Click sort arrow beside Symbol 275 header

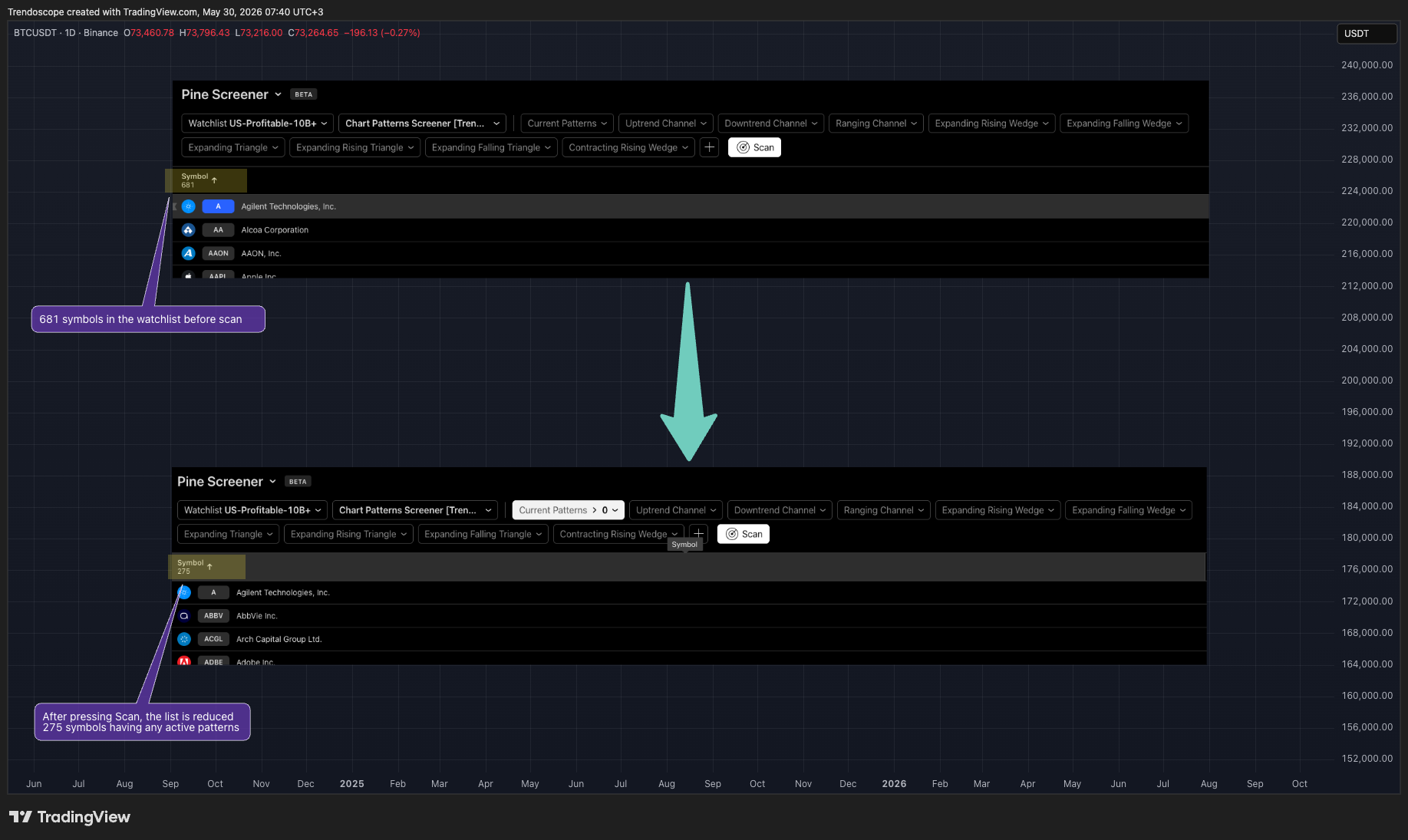tap(209, 567)
